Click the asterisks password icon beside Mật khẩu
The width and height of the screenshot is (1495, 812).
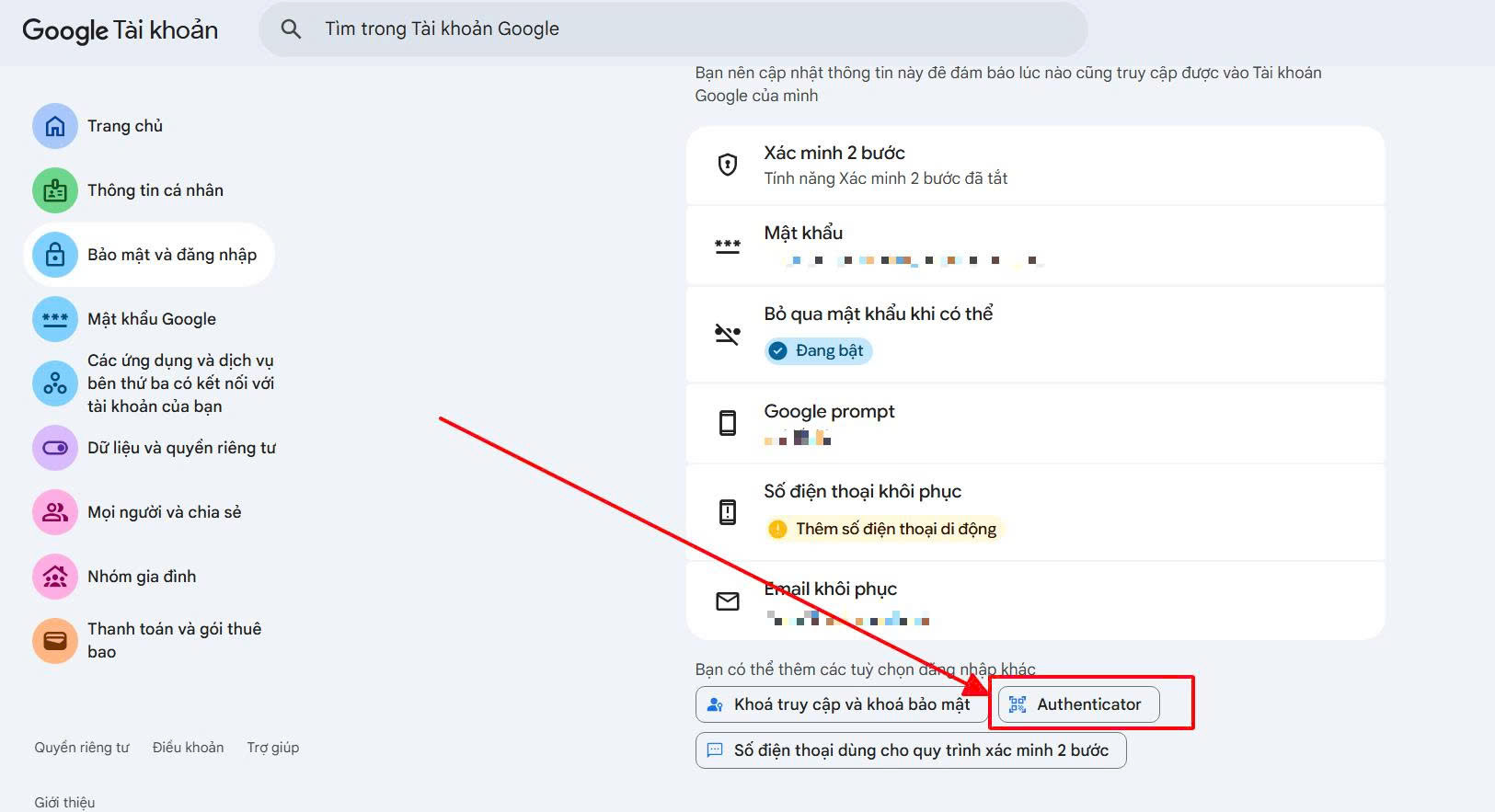(728, 246)
